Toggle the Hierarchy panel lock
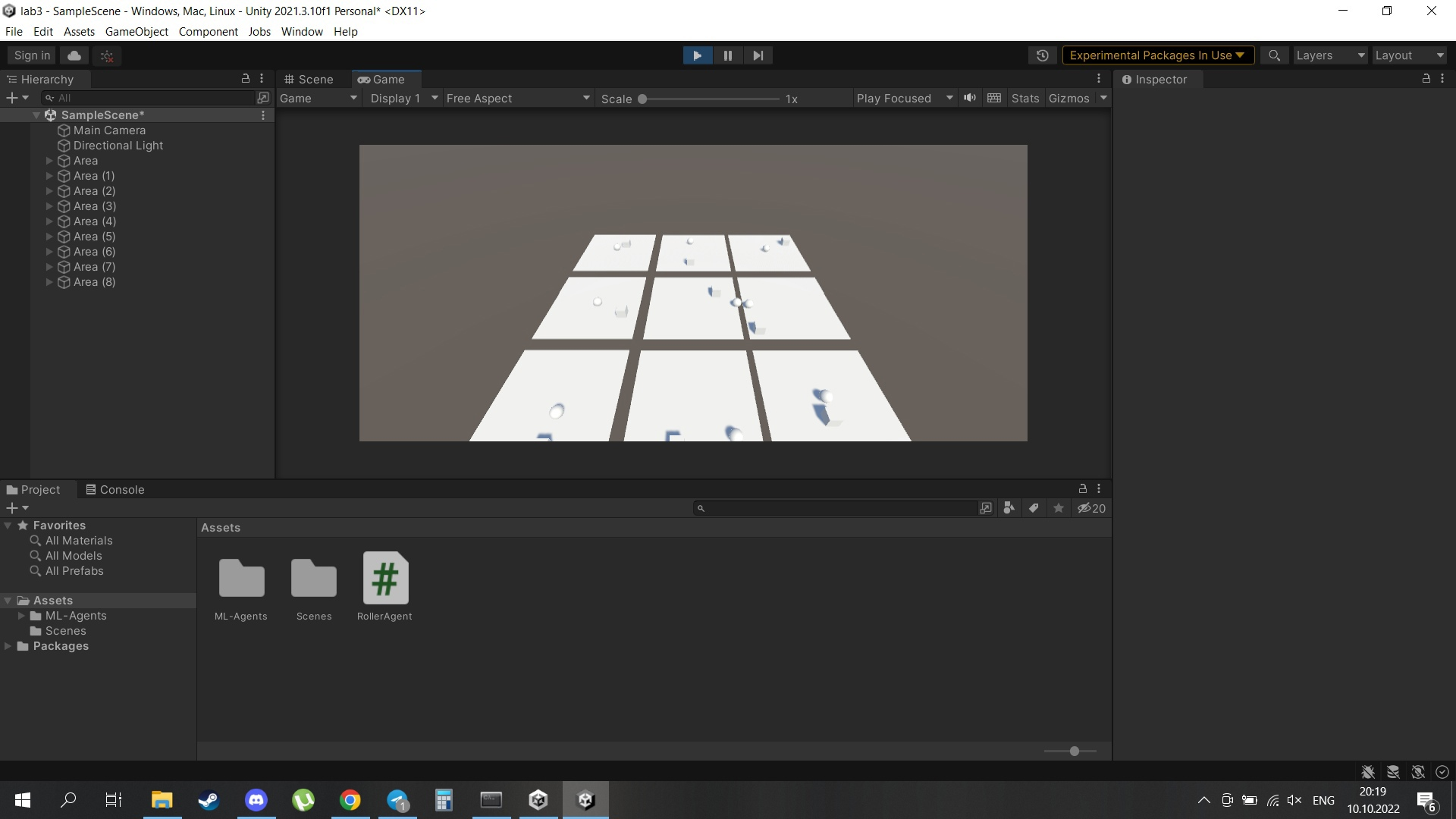The image size is (1456, 819). point(245,79)
